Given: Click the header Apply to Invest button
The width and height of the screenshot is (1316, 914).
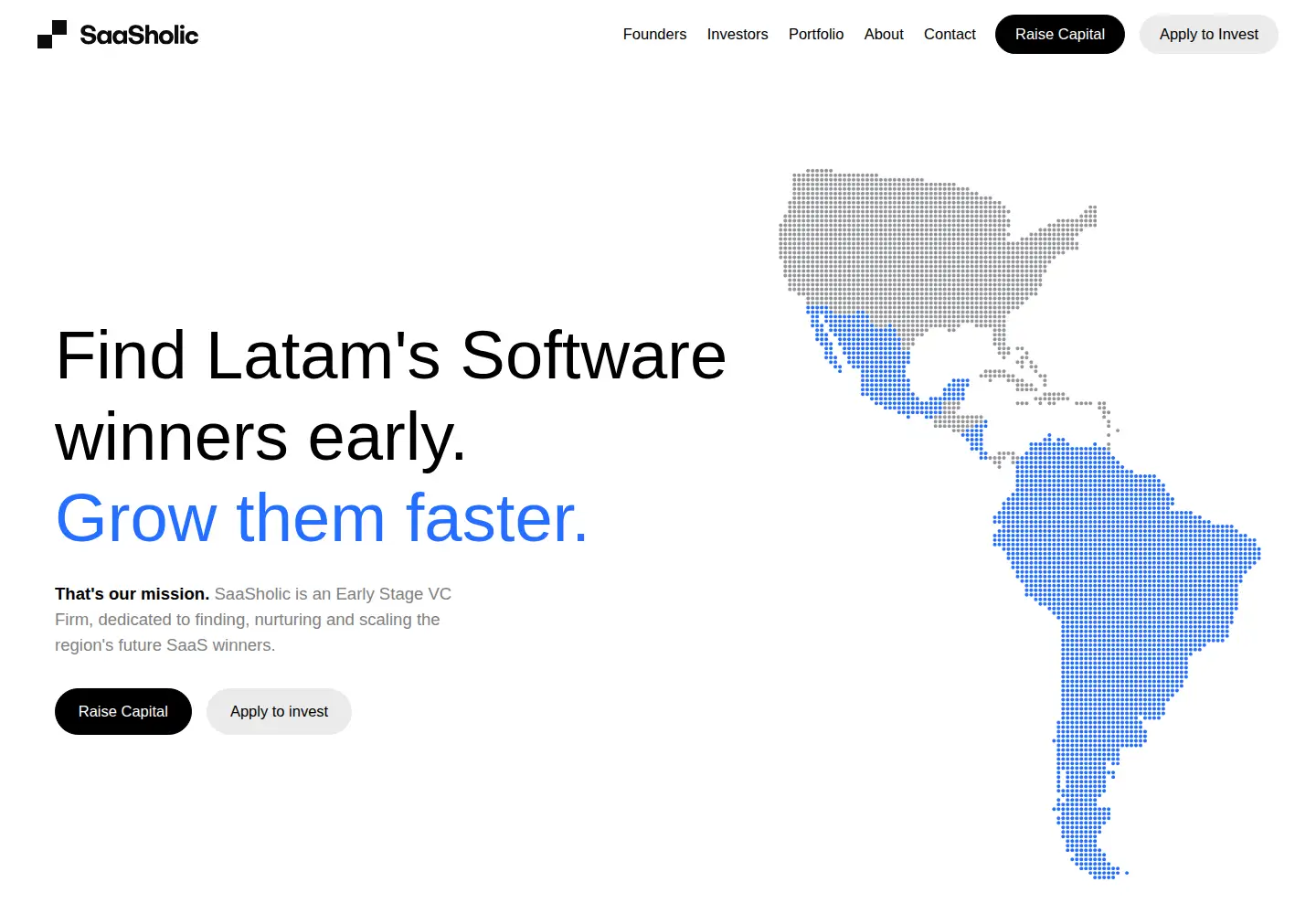Looking at the screenshot, I should pyautogui.click(x=1209, y=34).
